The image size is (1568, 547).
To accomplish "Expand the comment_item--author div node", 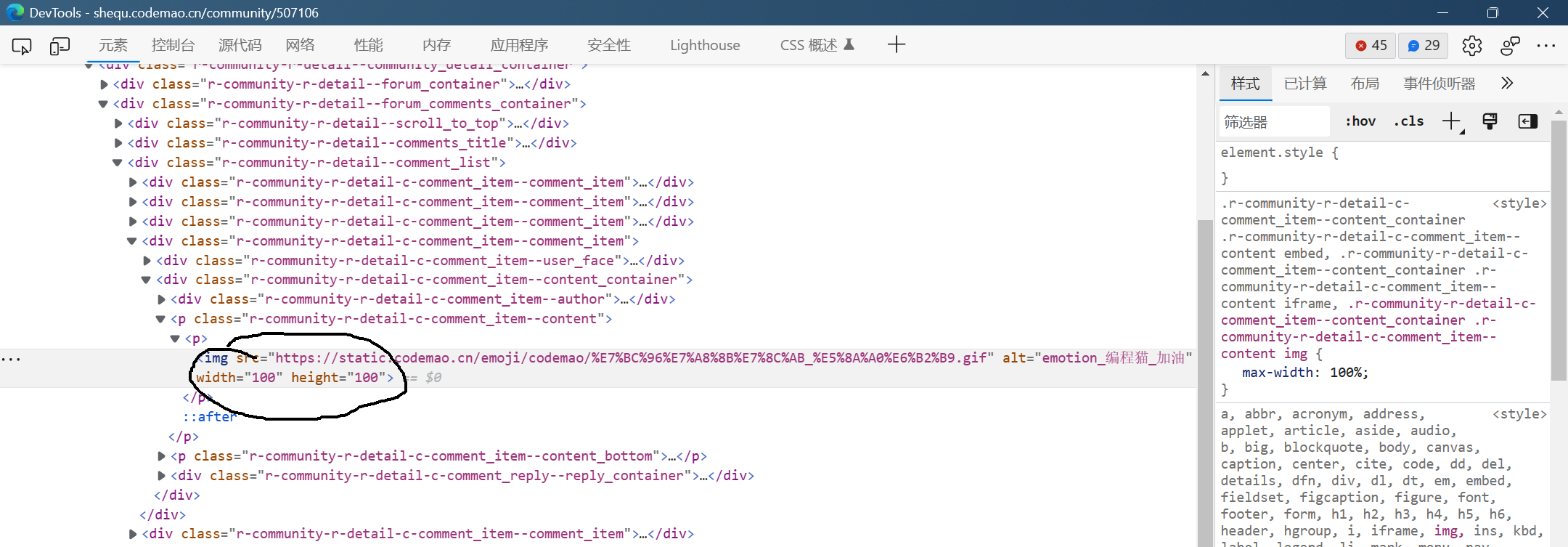I will (162, 299).
